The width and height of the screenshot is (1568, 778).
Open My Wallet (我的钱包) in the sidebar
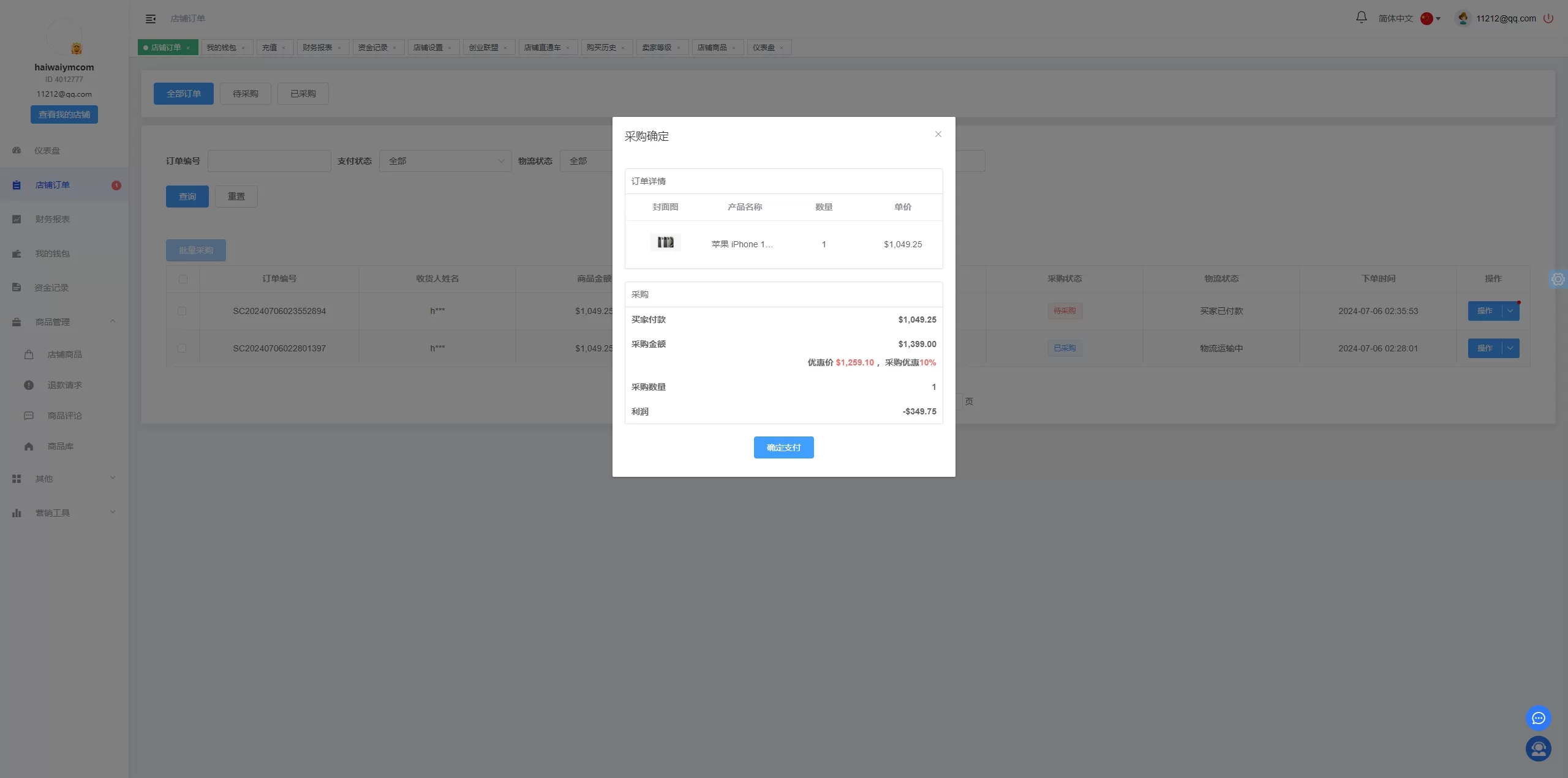coord(52,253)
